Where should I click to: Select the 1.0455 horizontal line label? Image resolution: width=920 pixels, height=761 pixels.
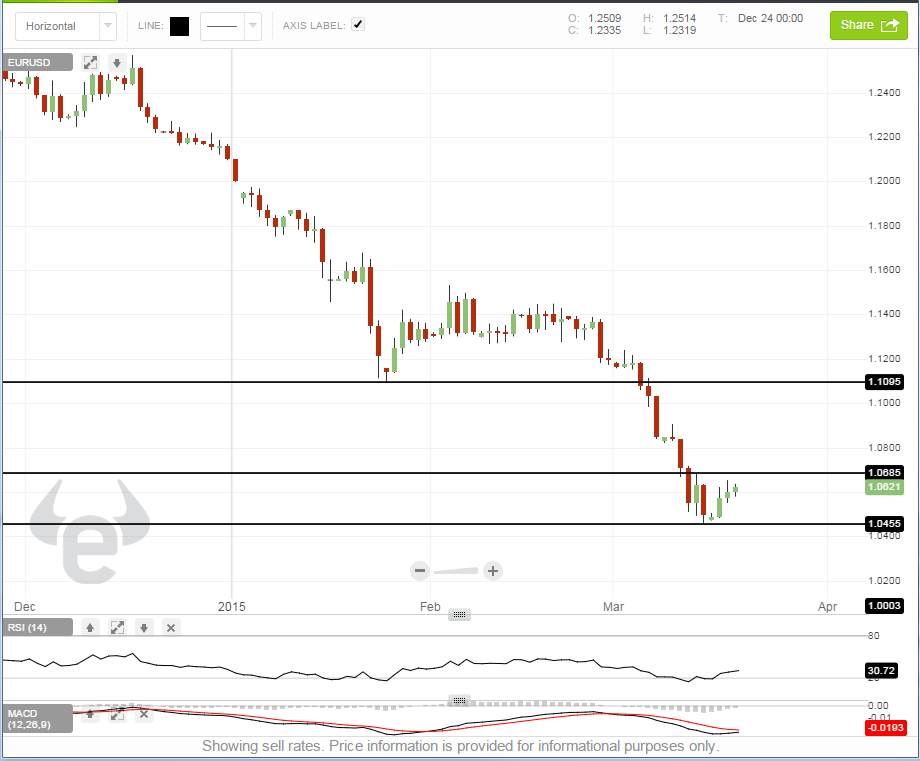pyautogui.click(x=884, y=523)
